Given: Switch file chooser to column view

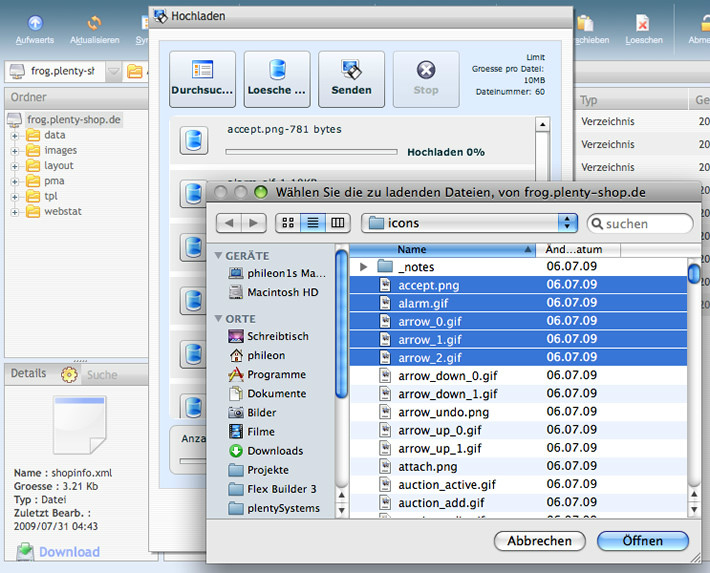Looking at the screenshot, I should point(338,223).
